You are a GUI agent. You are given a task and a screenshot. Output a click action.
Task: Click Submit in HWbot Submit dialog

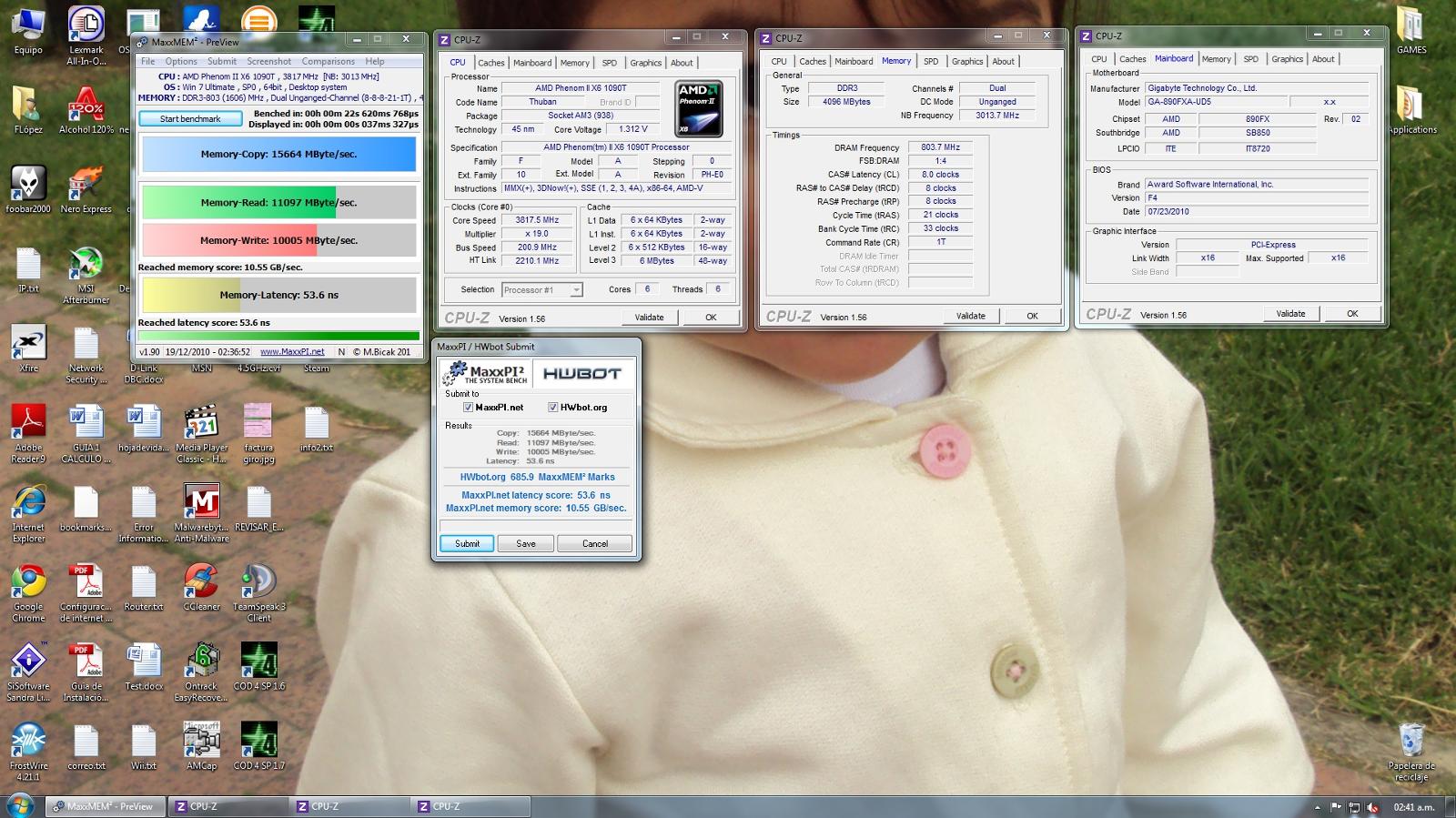pyautogui.click(x=467, y=543)
